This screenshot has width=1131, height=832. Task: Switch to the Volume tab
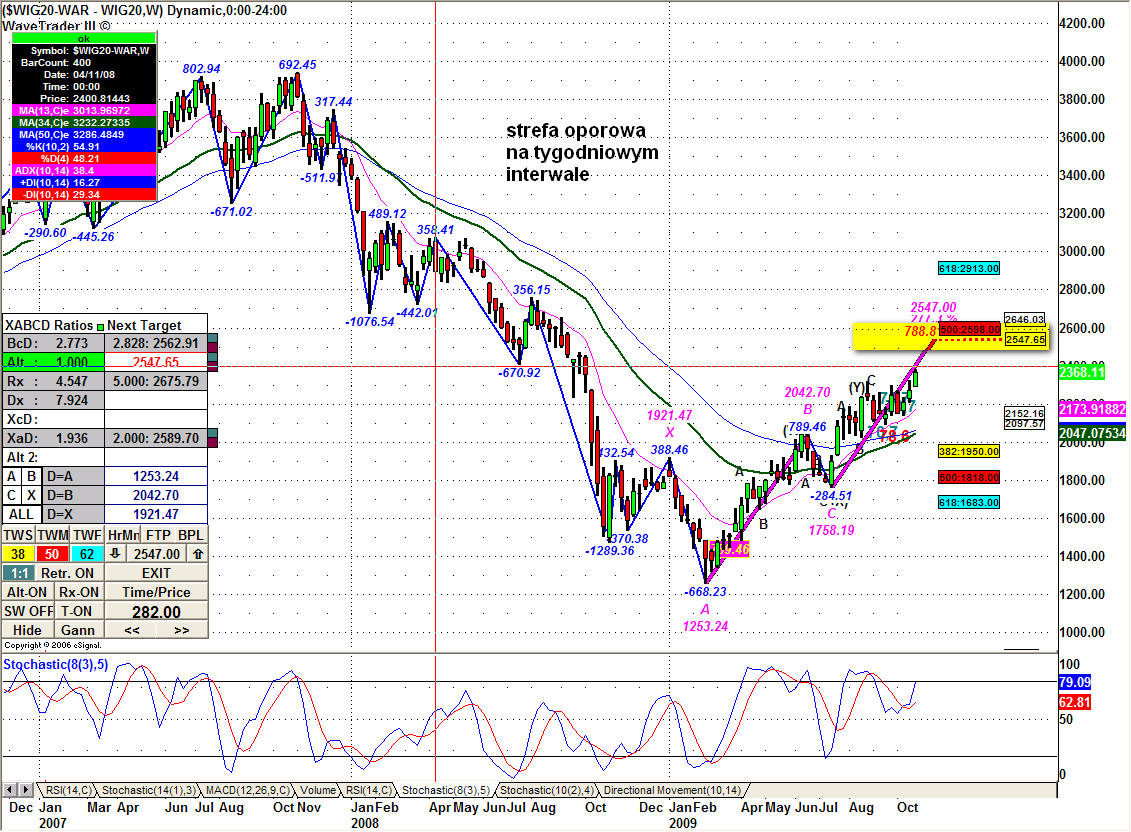pyautogui.click(x=318, y=790)
